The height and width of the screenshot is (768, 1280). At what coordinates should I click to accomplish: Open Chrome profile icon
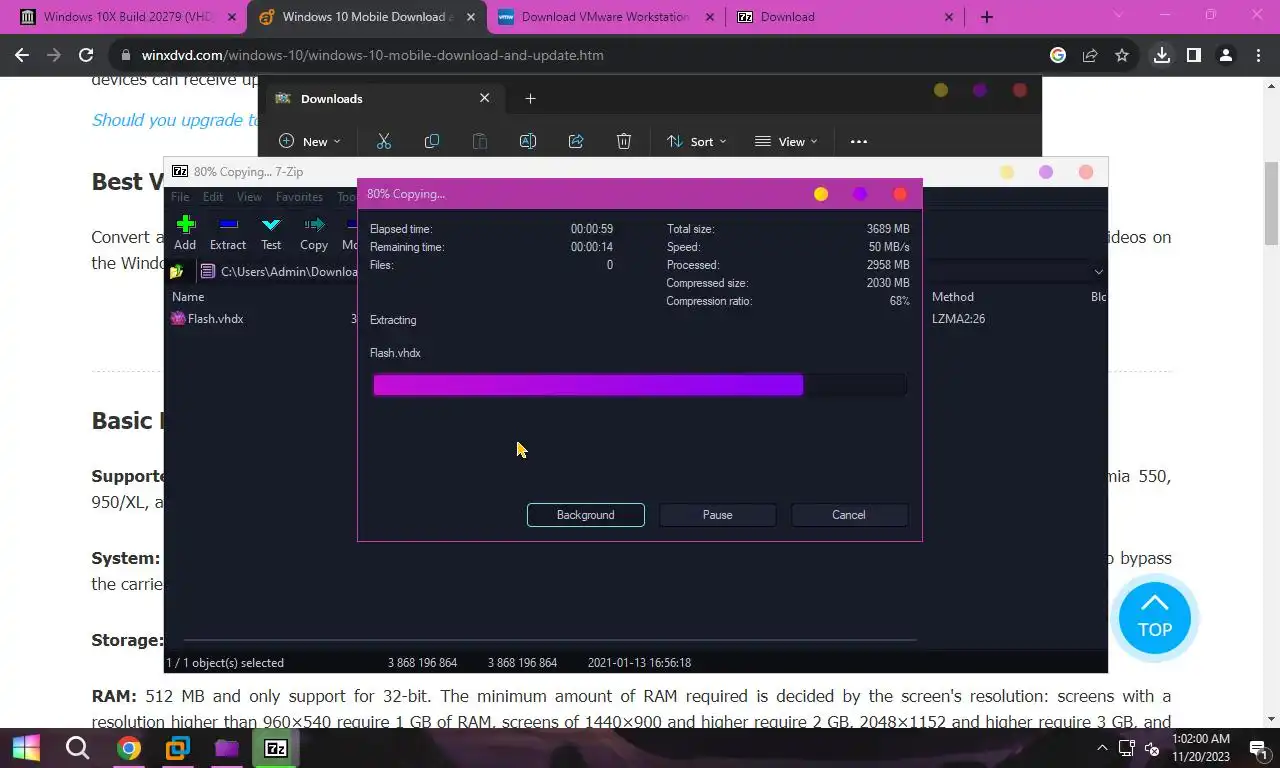click(1226, 56)
